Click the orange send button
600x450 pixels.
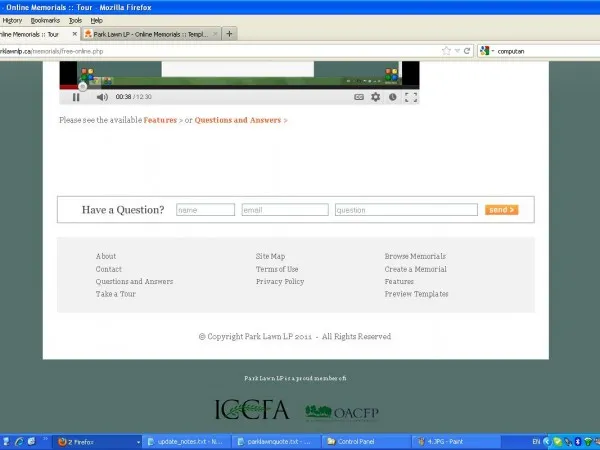(501, 210)
